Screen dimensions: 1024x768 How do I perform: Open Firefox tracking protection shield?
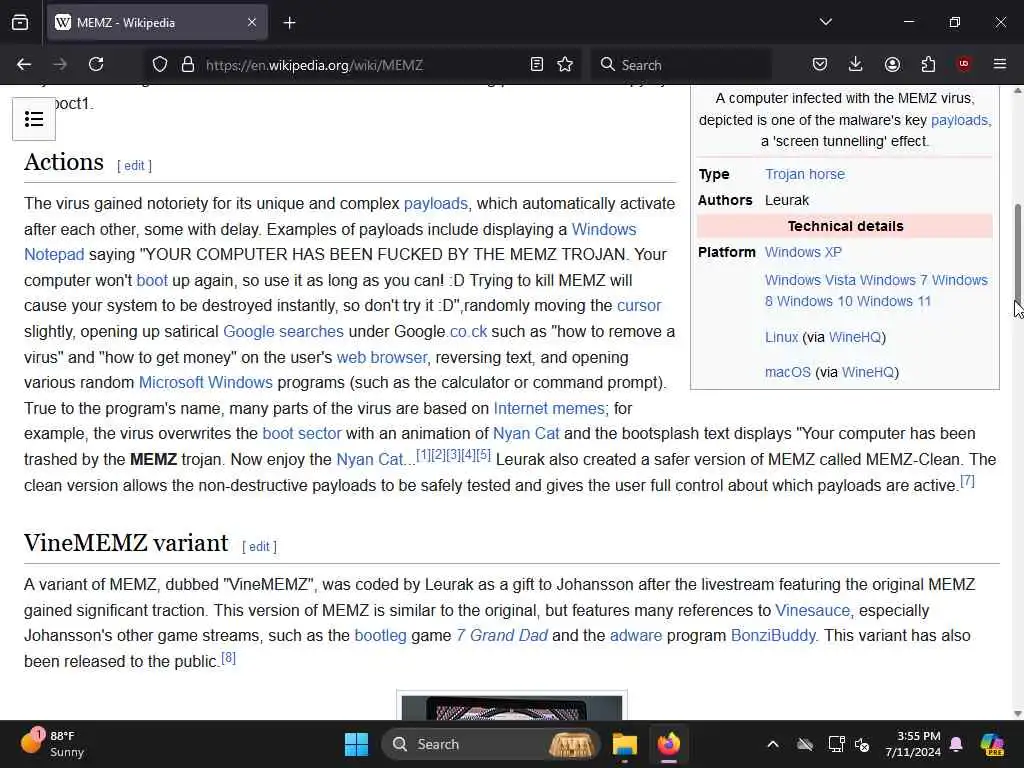pos(160,65)
